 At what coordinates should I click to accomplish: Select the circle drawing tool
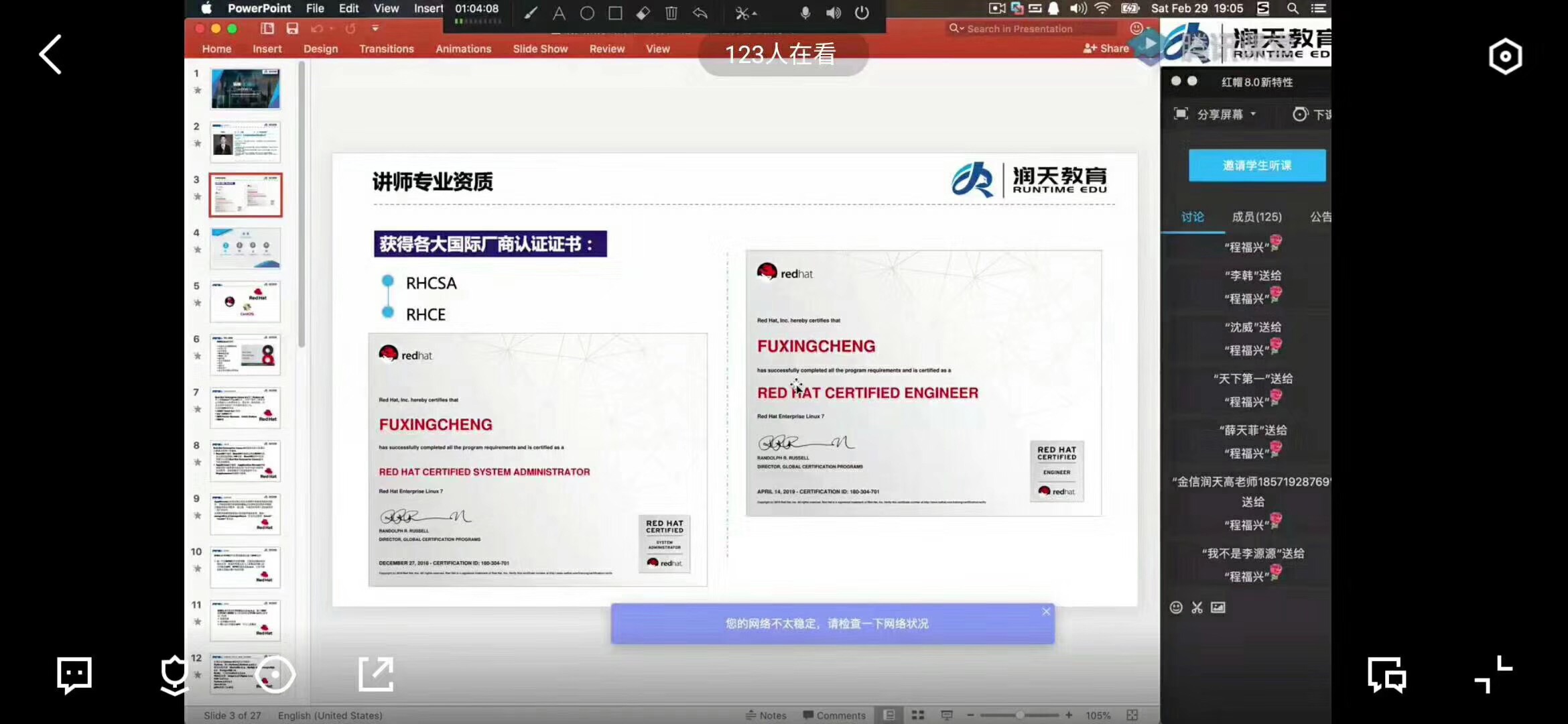click(587, 13)
